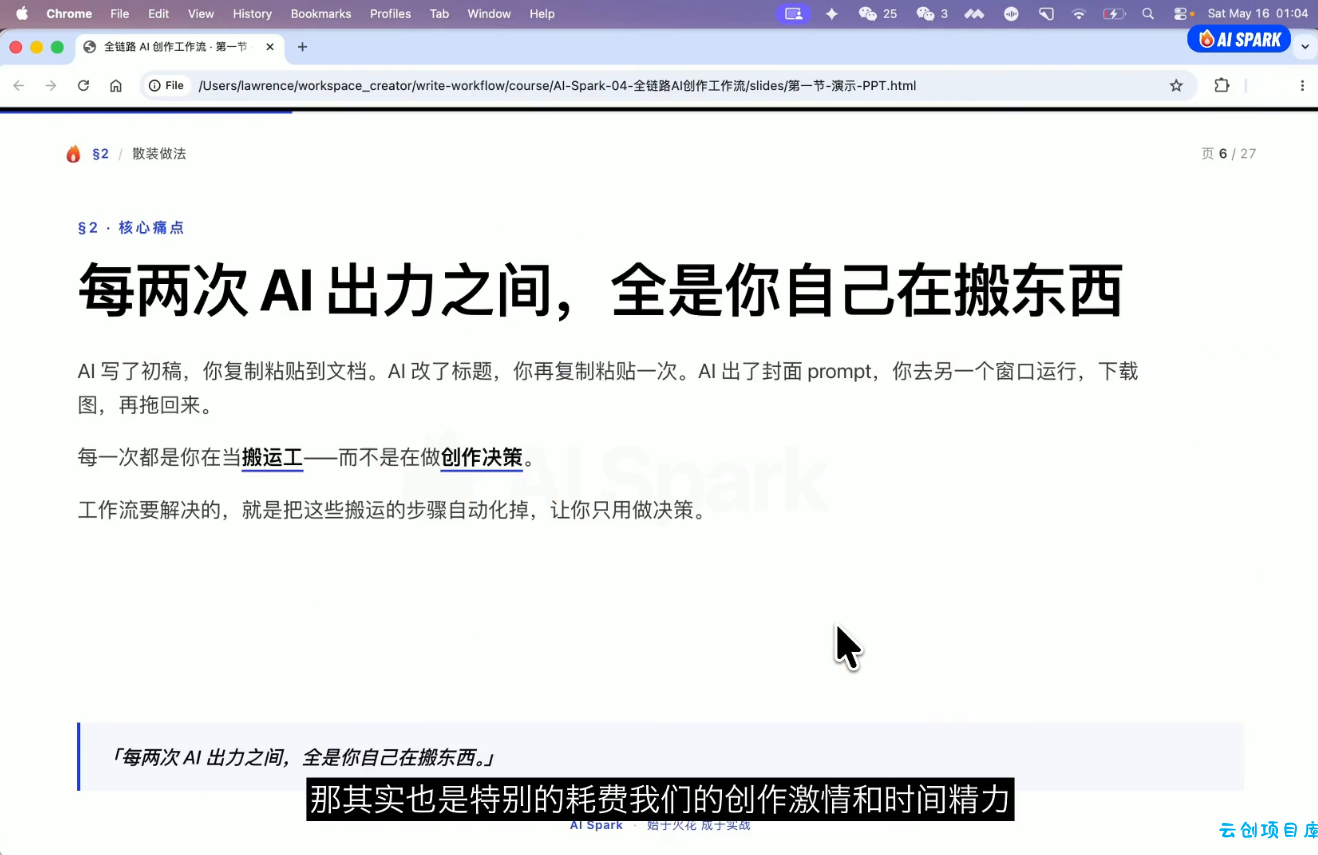This screenshot has height=855, width=1318.
Task: Open the Chrome application menu
Action: pyautogui.click(x=69, y=14)
